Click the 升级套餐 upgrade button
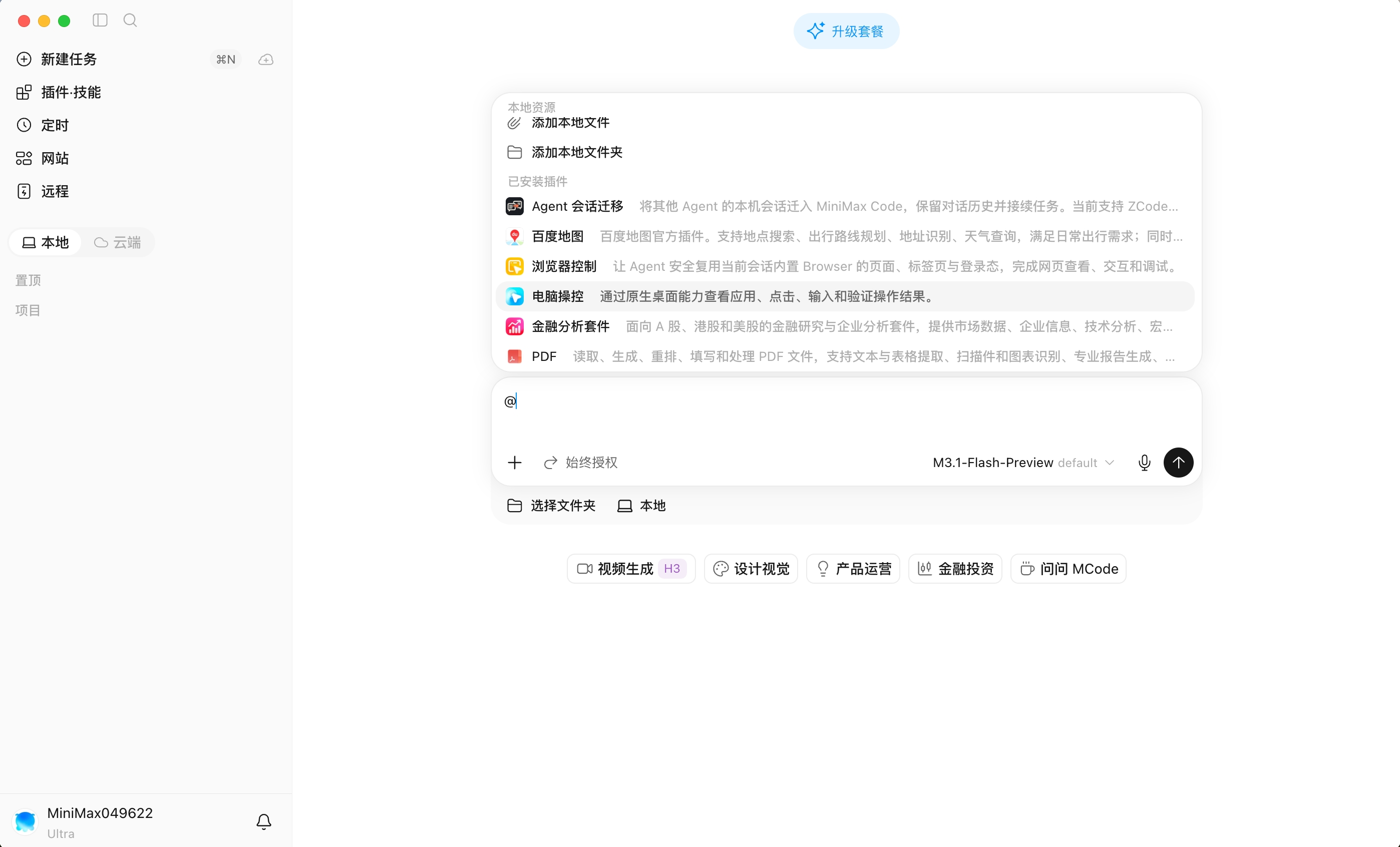This screenshot has height=847, width=1400. pos(846,31)
